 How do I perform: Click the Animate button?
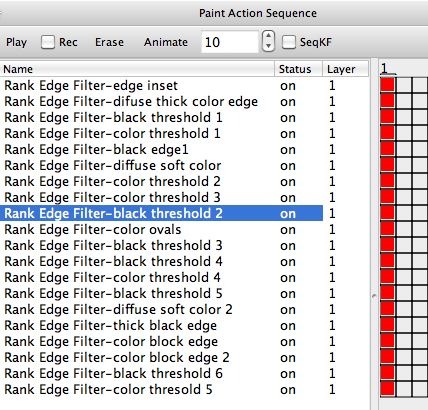coord(166,42)
